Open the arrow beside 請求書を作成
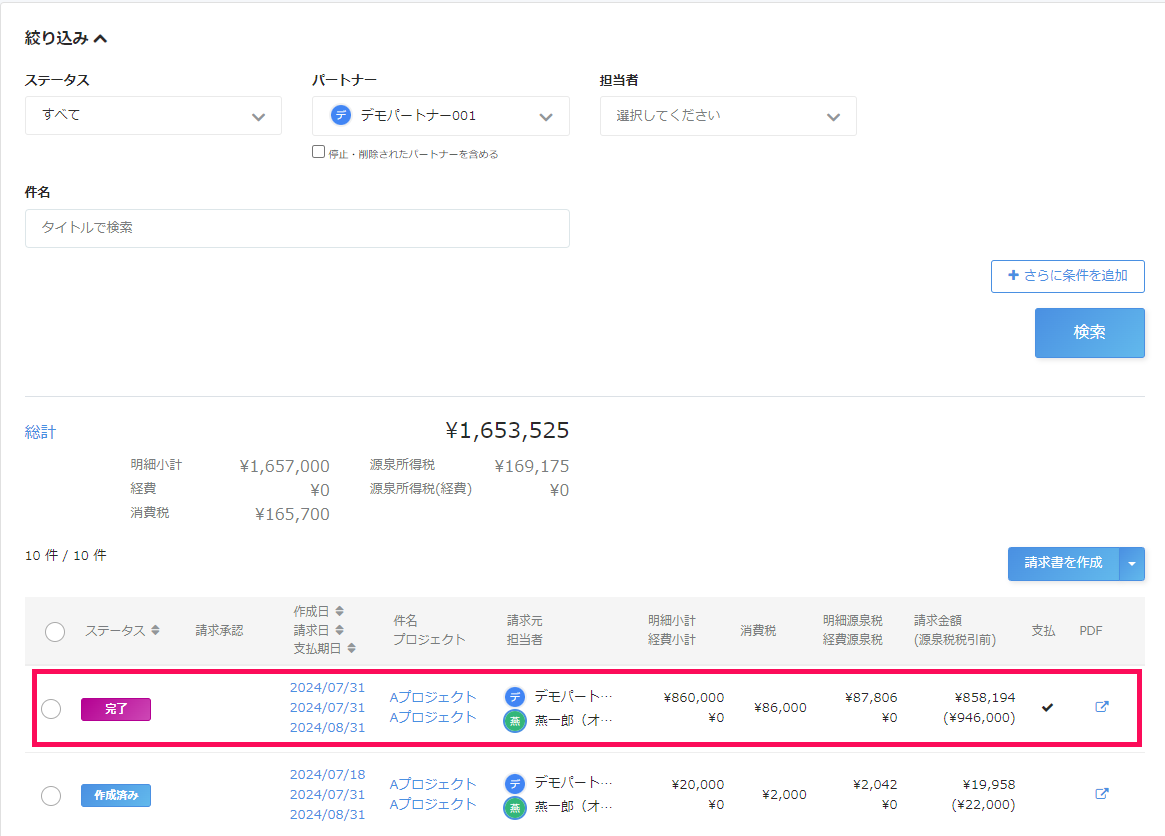The image size is (1165, 836). tap(1132, 564)
